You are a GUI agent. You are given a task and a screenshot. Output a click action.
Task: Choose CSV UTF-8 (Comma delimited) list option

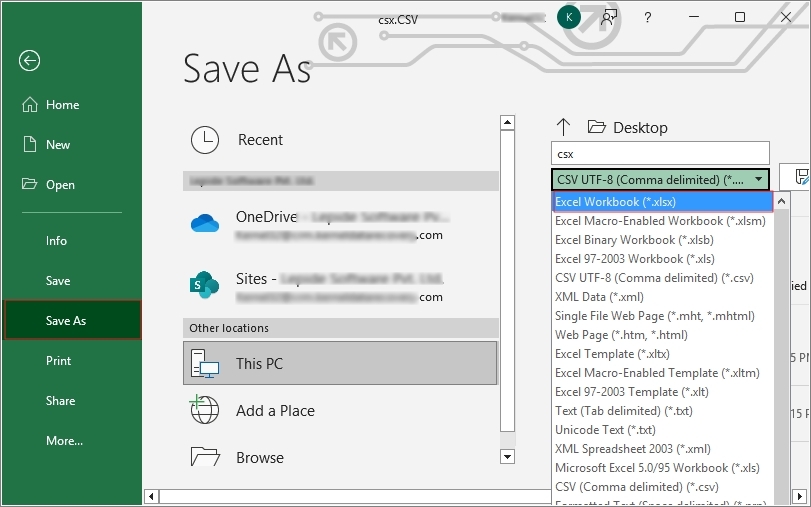click(663, 278)
